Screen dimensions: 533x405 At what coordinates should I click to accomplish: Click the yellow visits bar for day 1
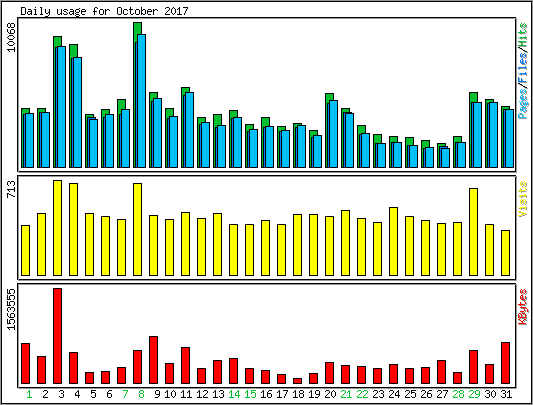25,250
